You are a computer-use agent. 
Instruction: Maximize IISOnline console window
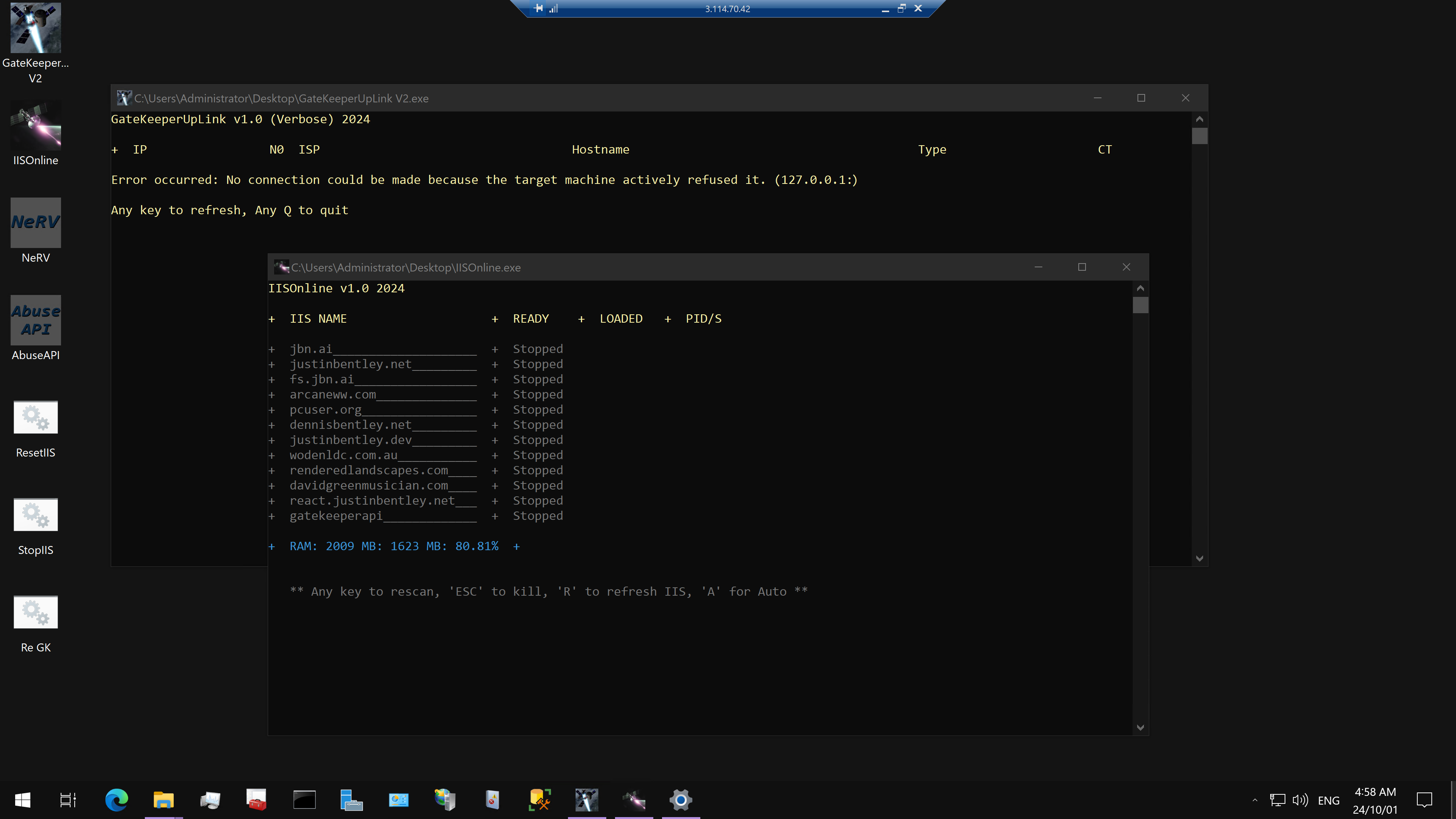[1082, 267]
